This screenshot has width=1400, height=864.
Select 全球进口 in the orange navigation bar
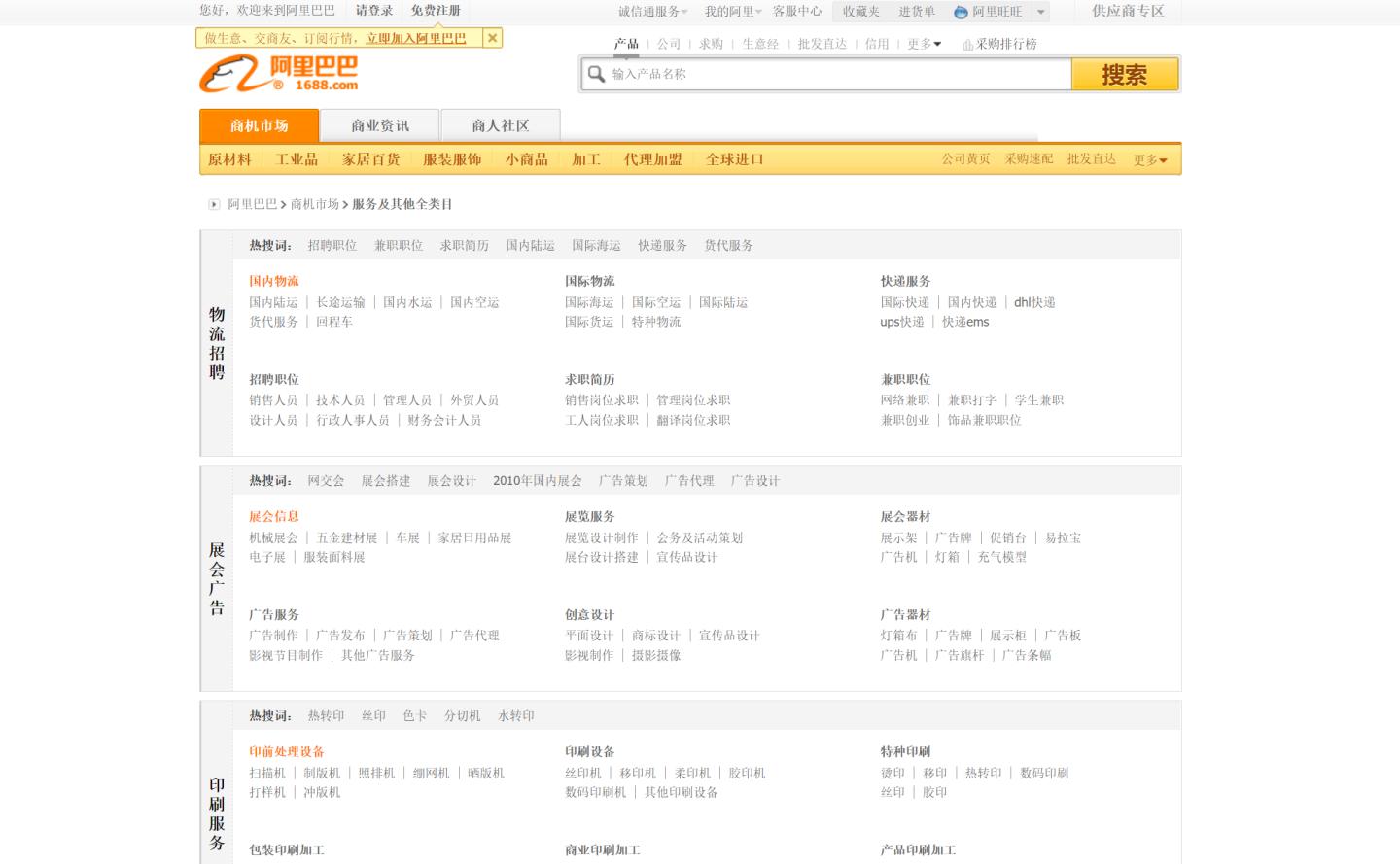pos(733,158)
